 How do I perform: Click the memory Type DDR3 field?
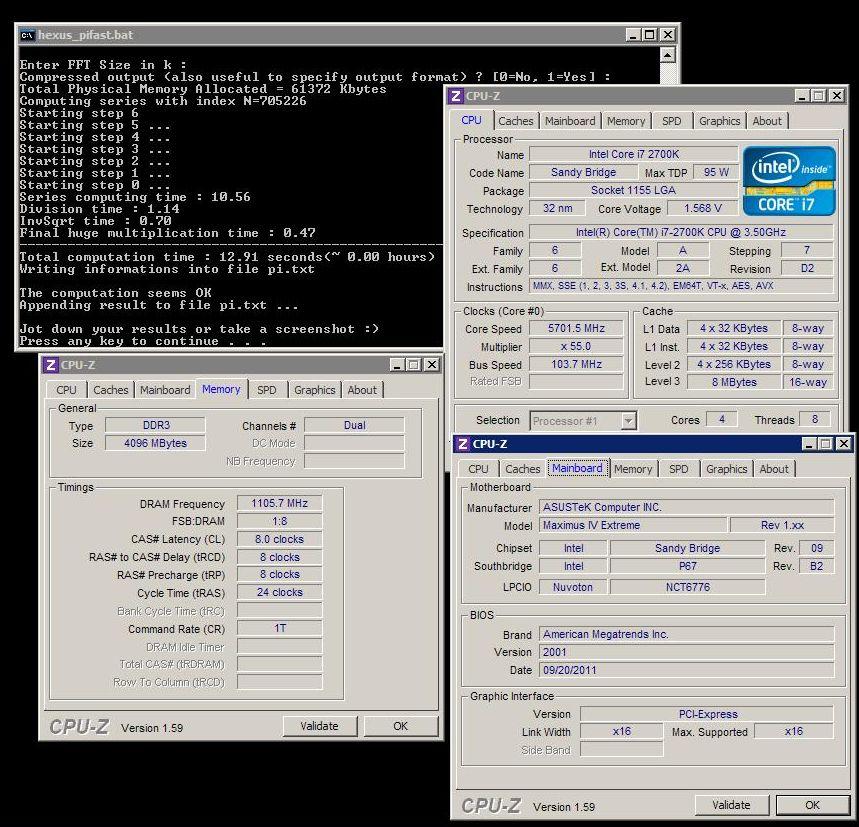pos(156,426)
